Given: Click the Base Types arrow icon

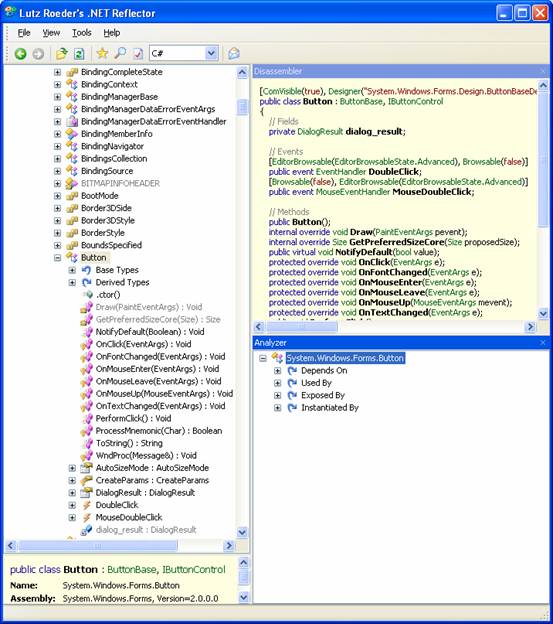Looking at the screenshot, I should pos(86,270).
